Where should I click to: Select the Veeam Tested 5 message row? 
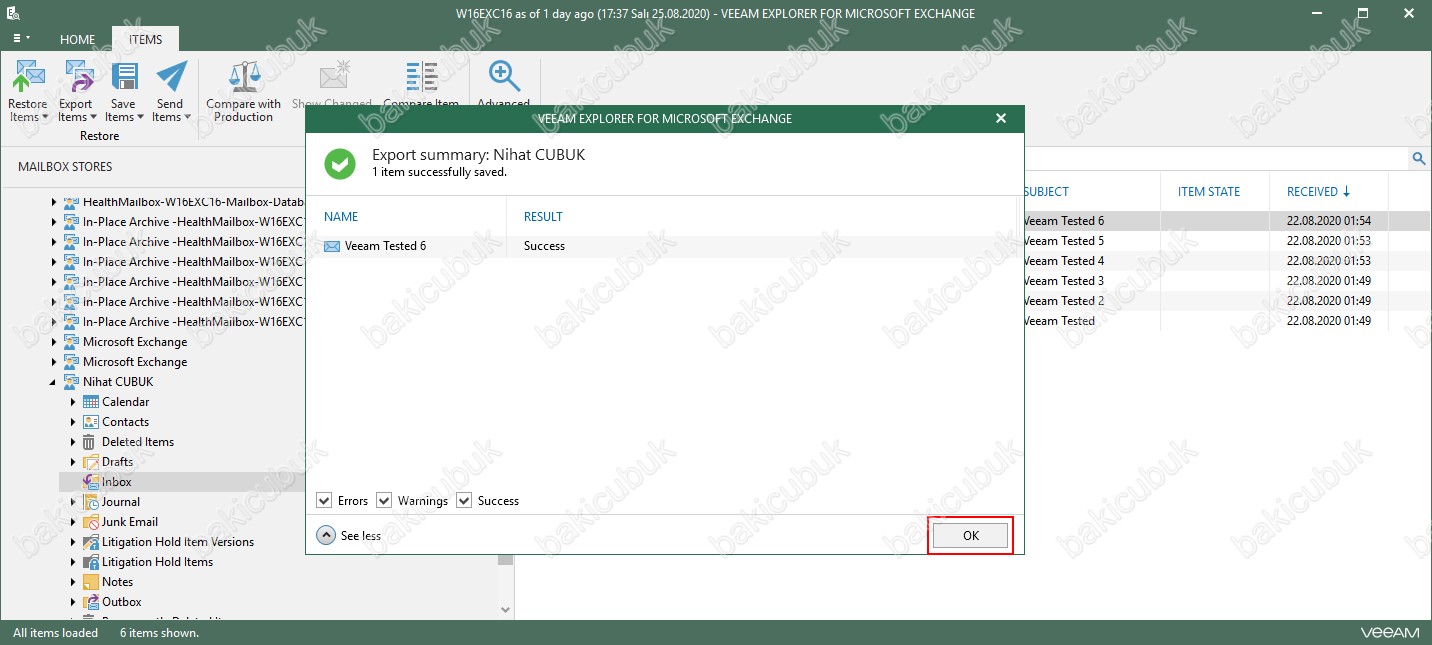coord(1225,241)
